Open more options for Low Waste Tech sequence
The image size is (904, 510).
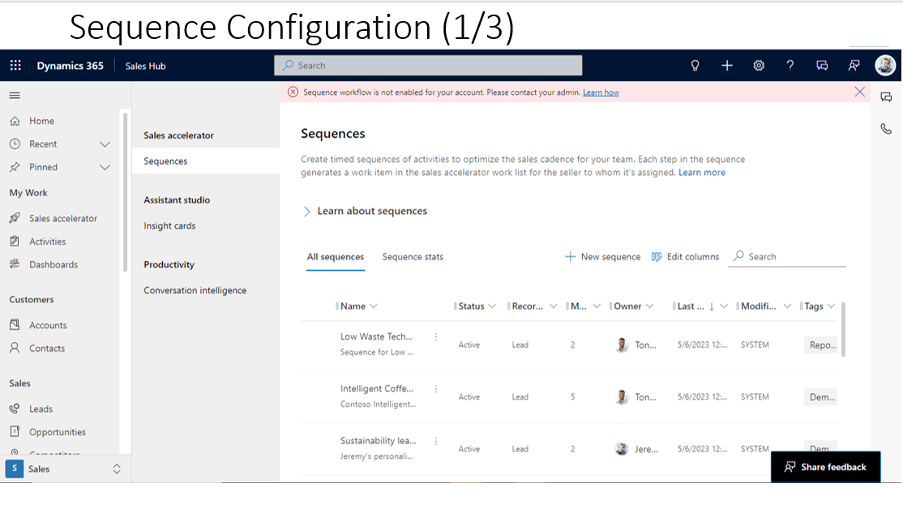click(x=436, y=337)
